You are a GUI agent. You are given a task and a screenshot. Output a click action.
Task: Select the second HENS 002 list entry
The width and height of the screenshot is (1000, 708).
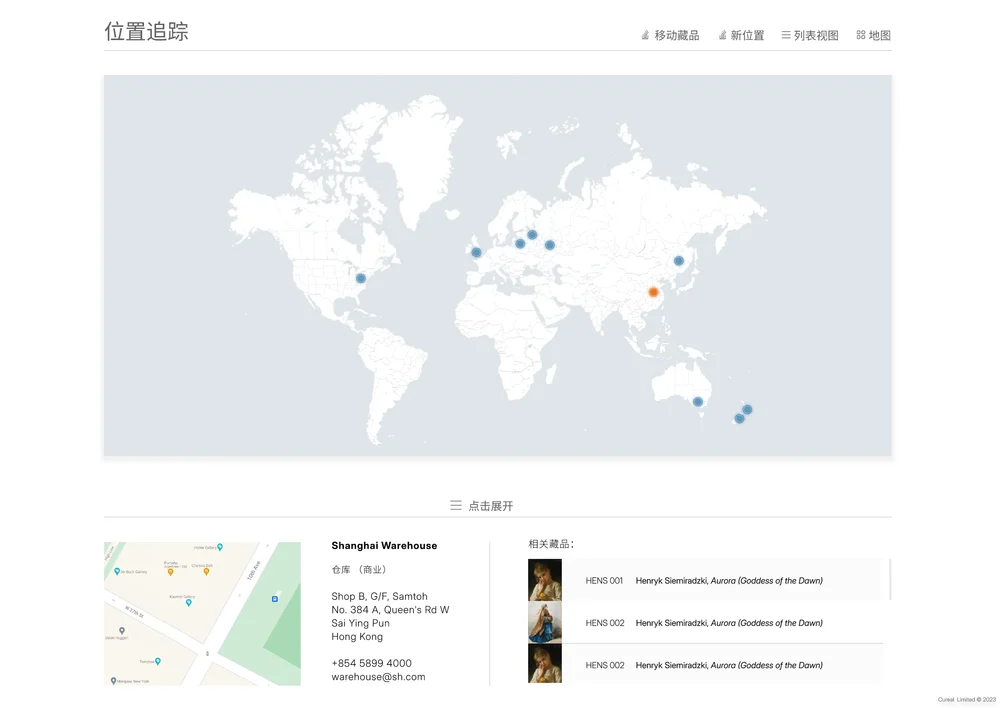click(700, 664)
